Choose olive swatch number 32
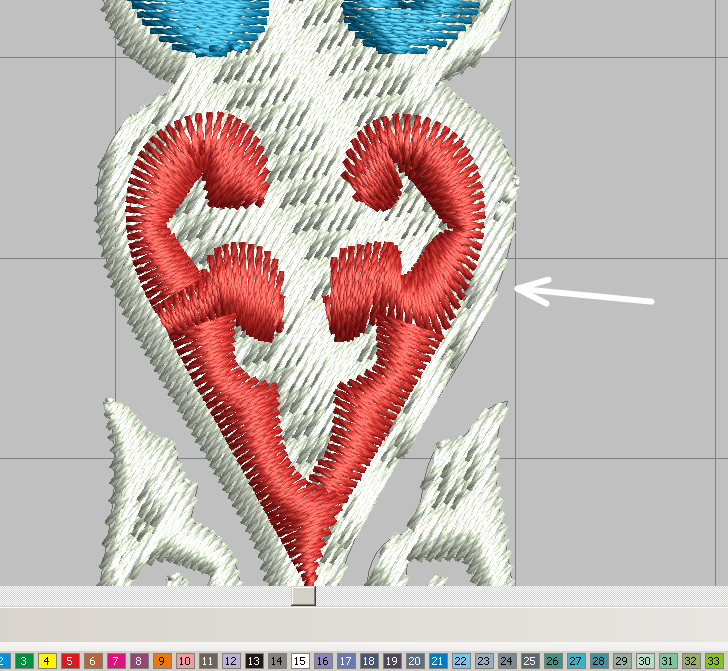 tap(690, 661)
